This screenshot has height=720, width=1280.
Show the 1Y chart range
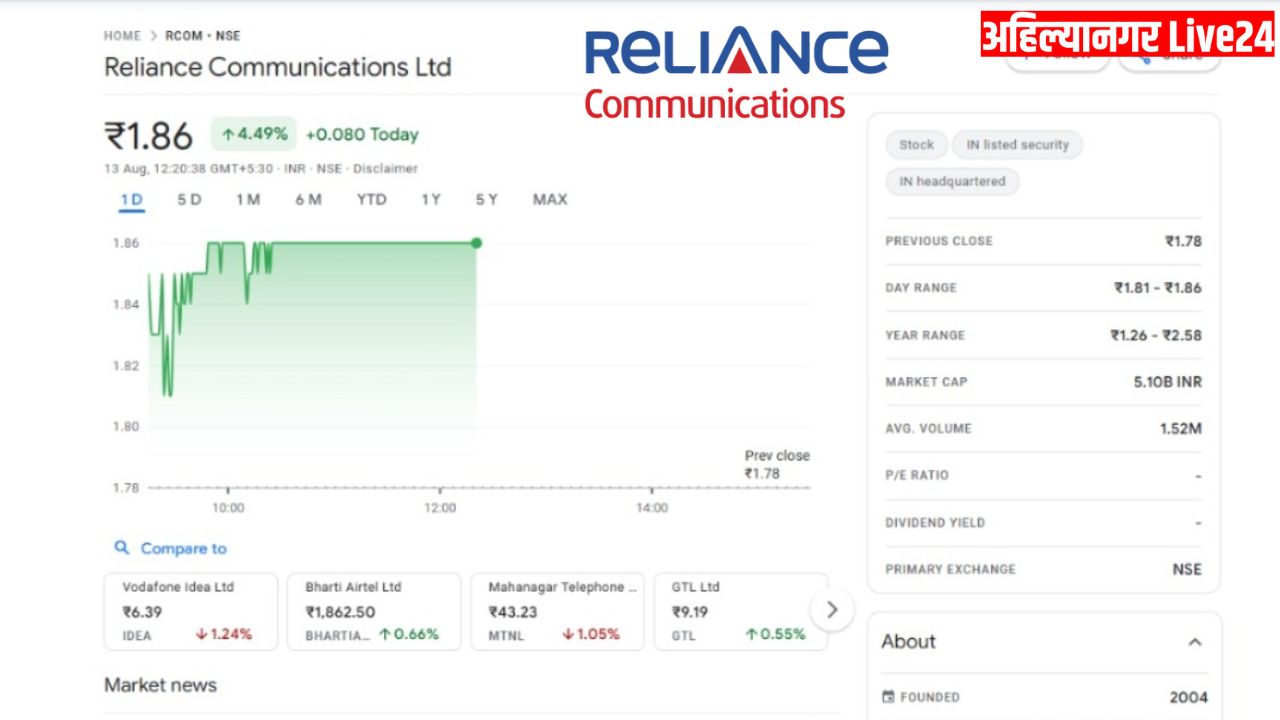tap(430, 200)
